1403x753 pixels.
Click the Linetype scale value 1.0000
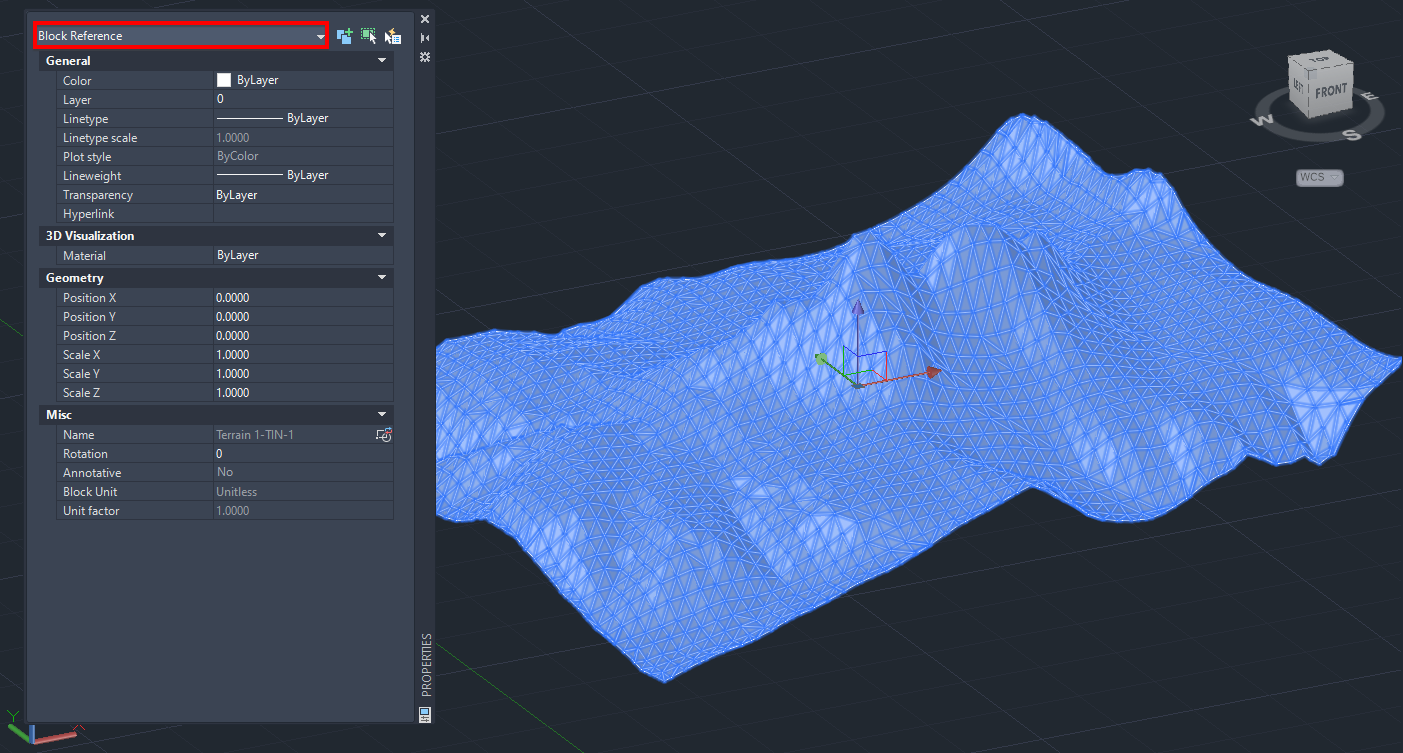[233, 138]
